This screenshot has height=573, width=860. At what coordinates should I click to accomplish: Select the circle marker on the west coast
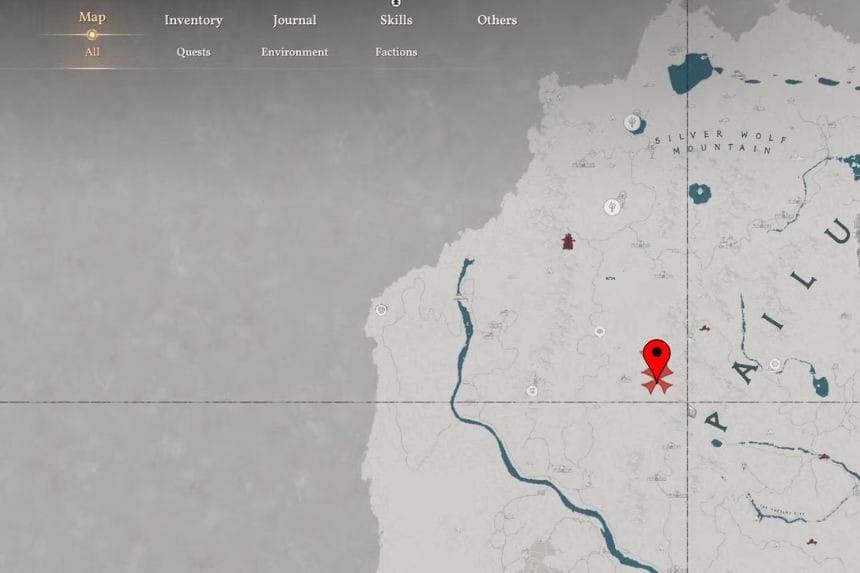pos(381,310)
